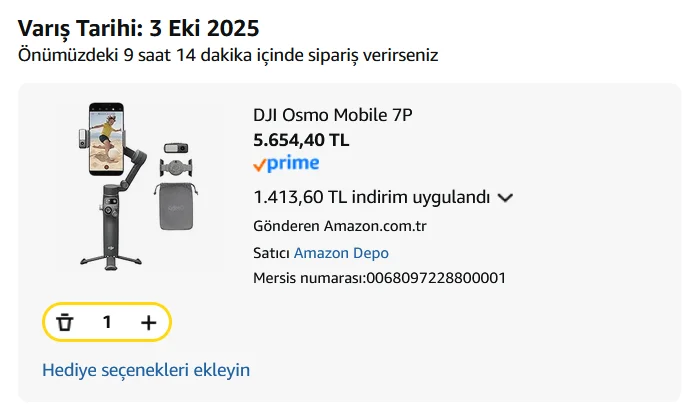Increase quantity with the plus icon
Screen dimensions: 692x419
pyautogui.click(x=149, y=322)
